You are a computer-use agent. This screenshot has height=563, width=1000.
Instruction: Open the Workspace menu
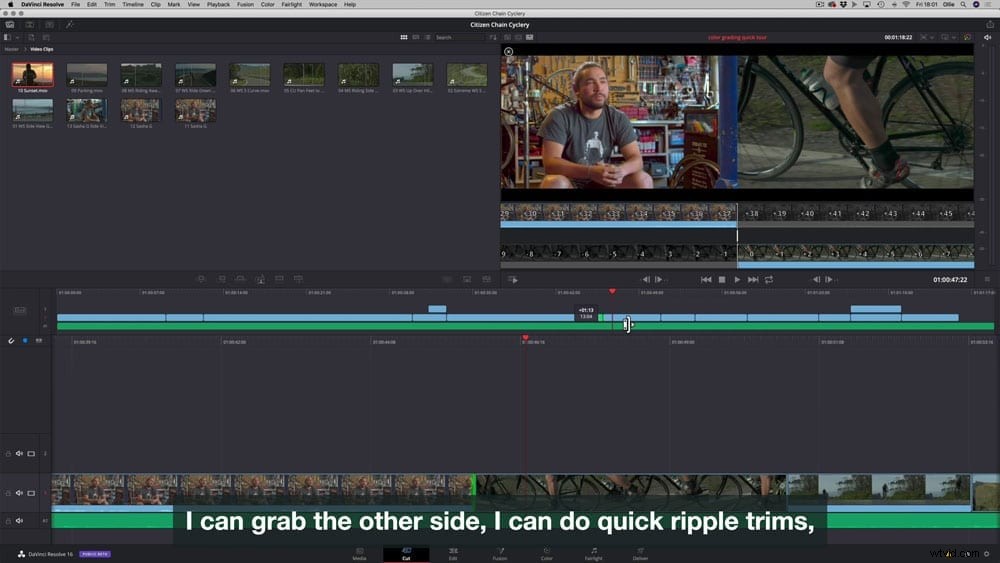tap(323, 4)
